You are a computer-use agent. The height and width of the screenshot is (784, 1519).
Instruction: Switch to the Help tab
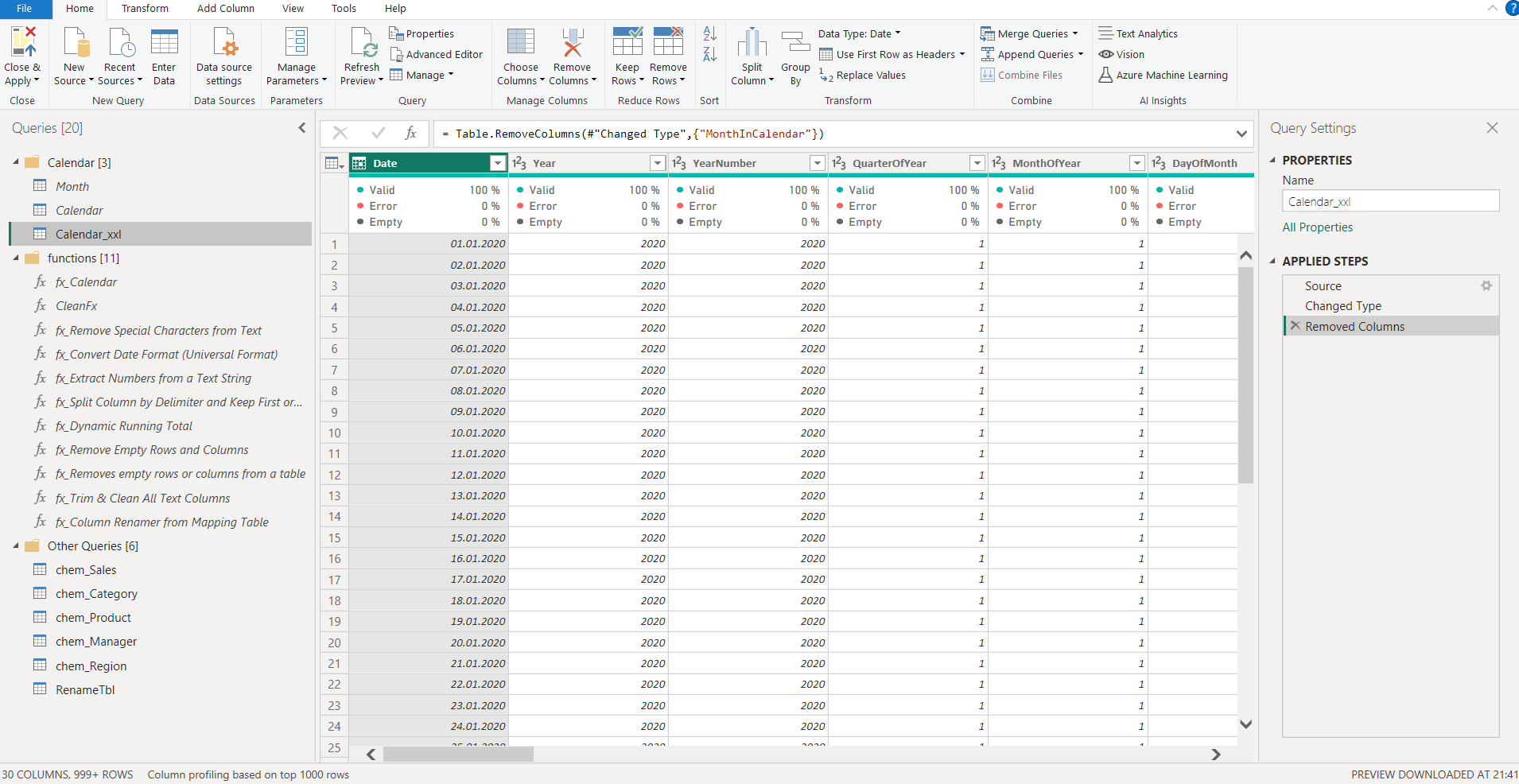click(395, 9)
